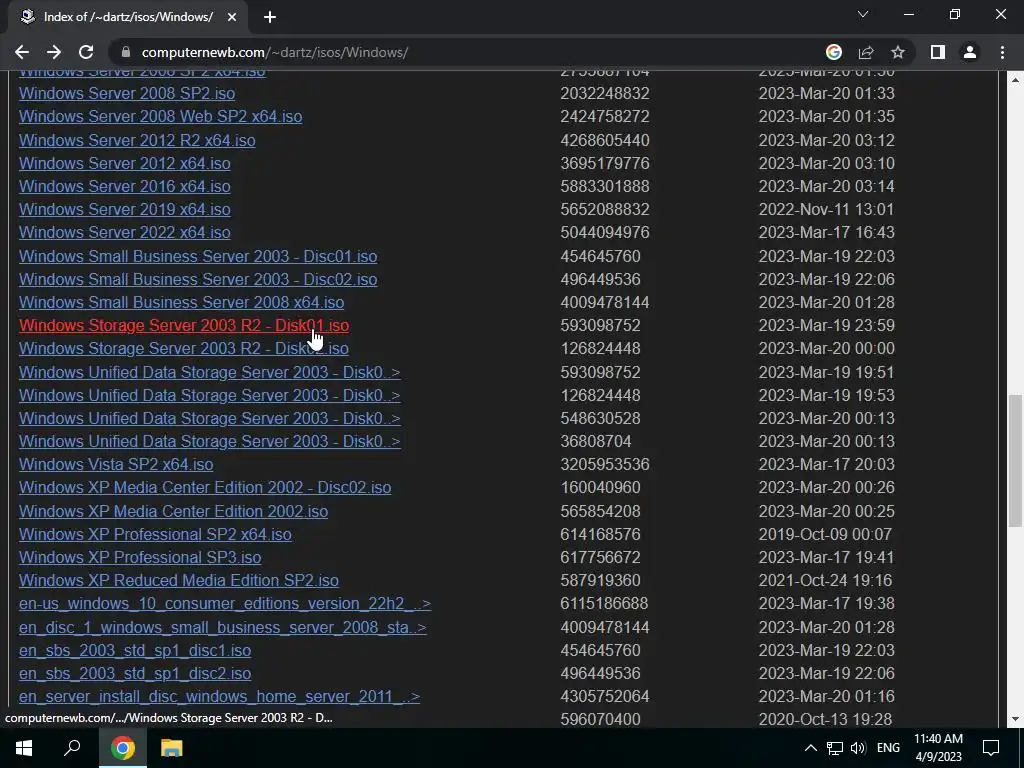Open en_disc_1_windows_small_business_server_2008 link

[223, 628]
